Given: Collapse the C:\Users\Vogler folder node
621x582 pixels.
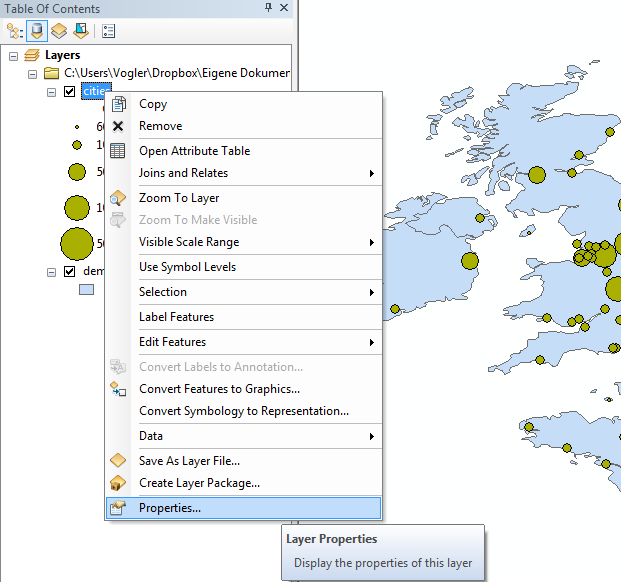Looking at the screenshot, I should click(x=32, y=74).
